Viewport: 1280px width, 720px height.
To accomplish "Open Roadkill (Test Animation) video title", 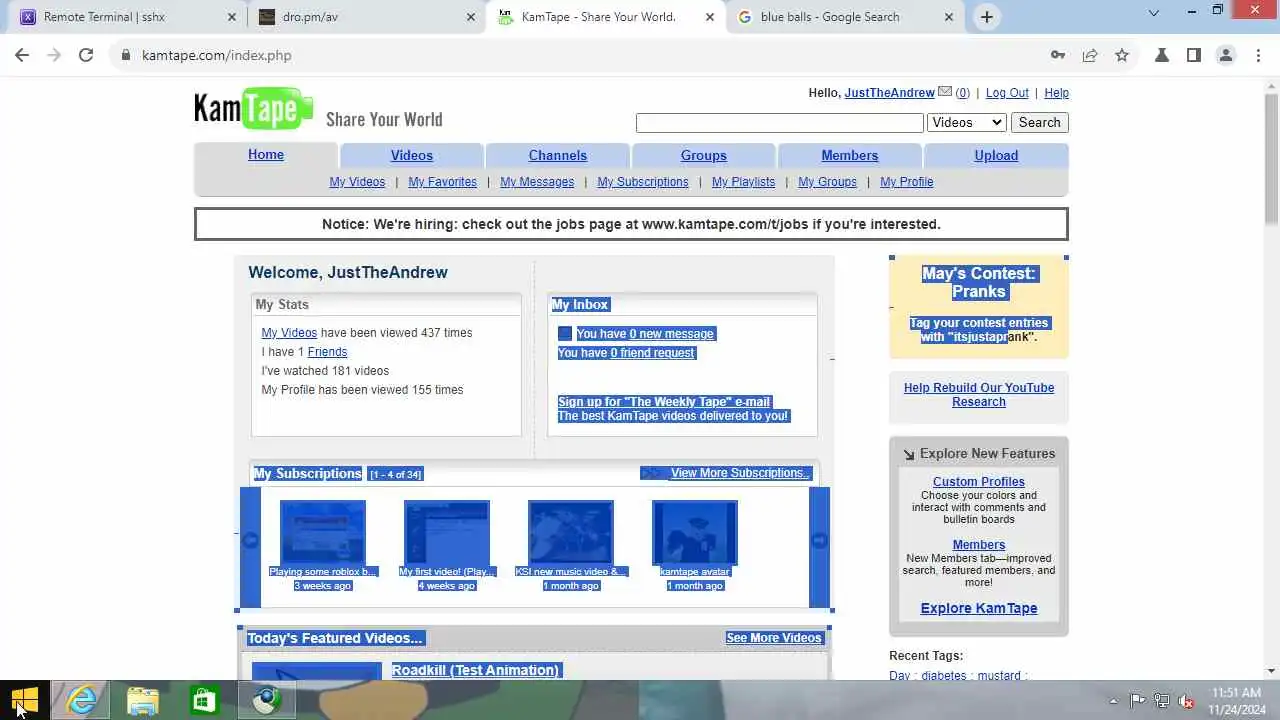I will [475, 670].
